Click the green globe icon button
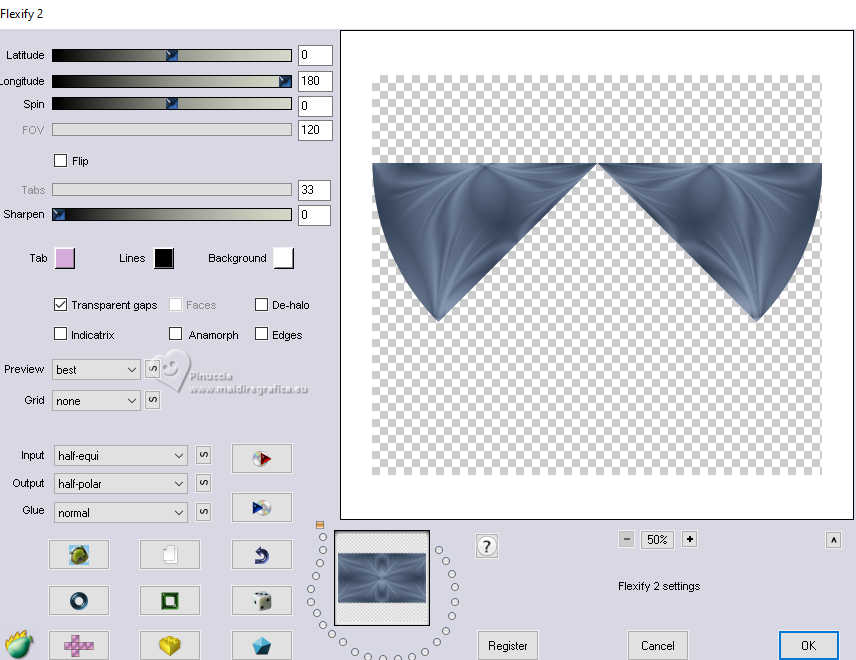The height and width of the screenshot is (660, 856). click(x=79, y=555)
